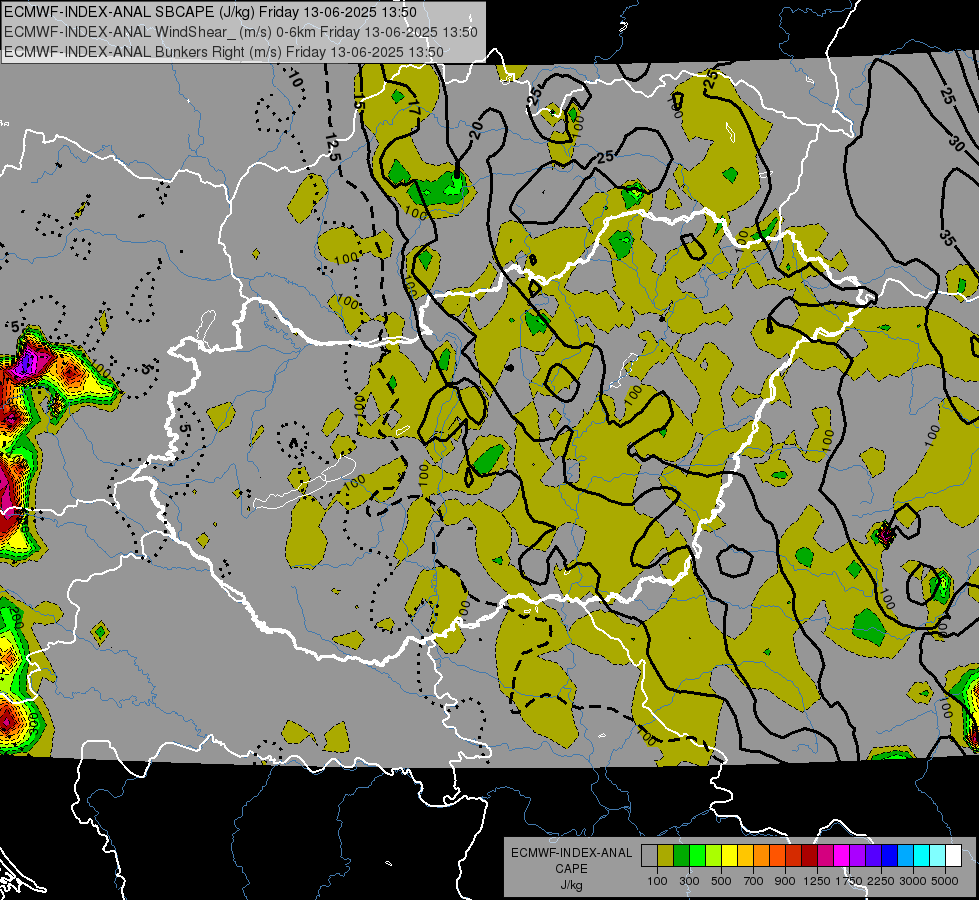Click the legend tick label 900
This screenshot has width=979, height=900.
click(x=785, y=881)
